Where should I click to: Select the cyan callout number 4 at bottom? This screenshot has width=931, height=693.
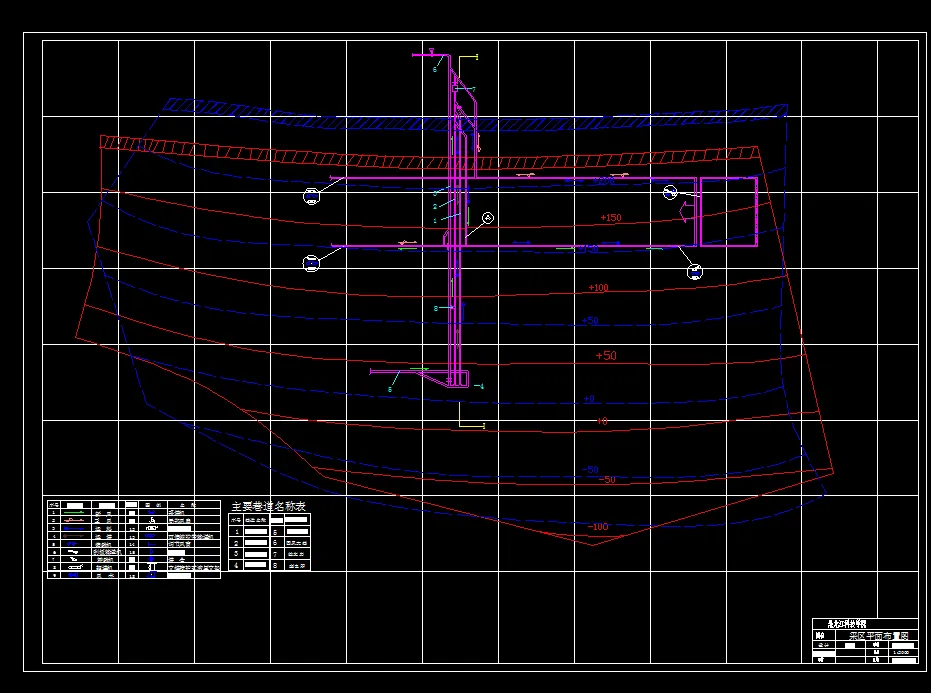482,387
